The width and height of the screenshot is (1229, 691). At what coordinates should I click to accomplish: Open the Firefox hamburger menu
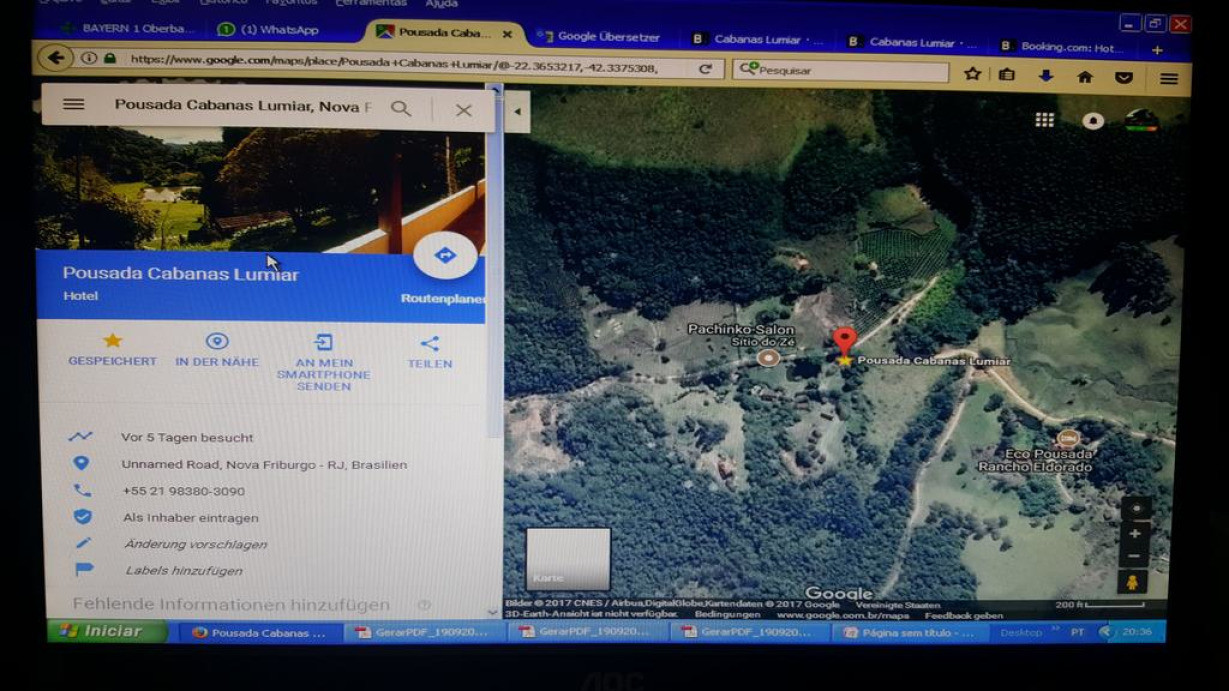point(1169,79)
